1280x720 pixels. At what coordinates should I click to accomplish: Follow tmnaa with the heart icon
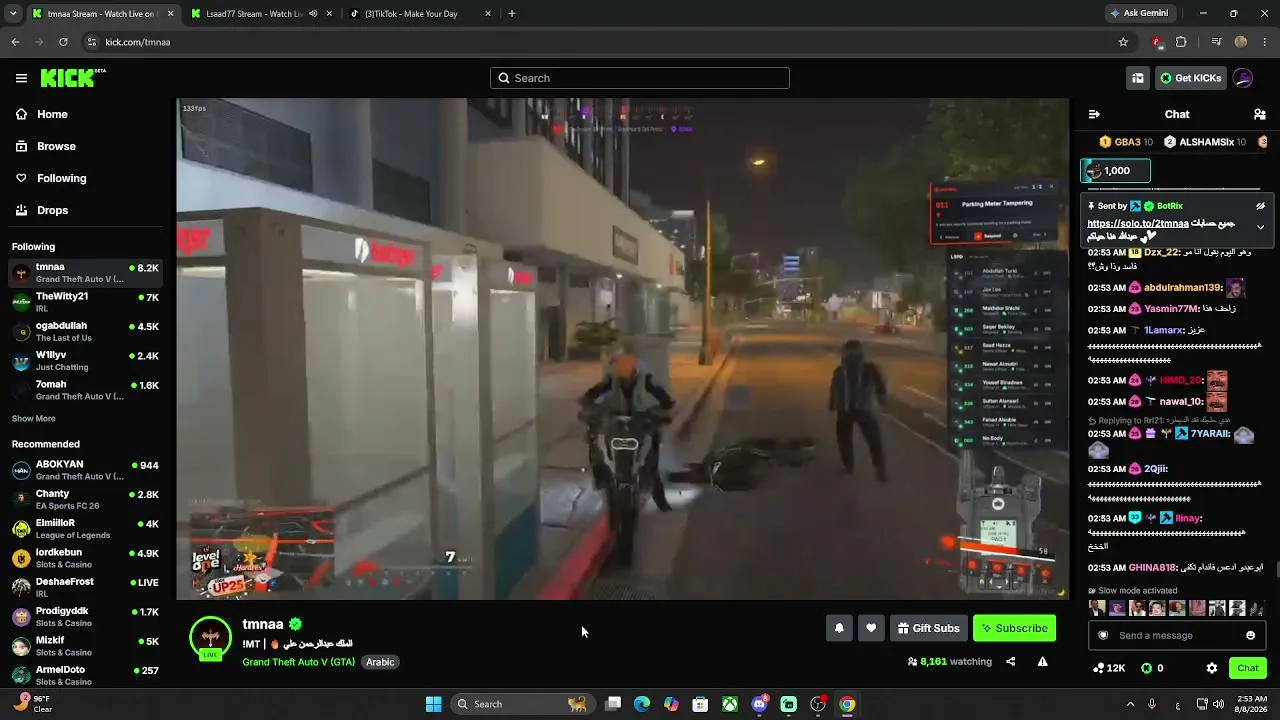click(x=871, y=628)
